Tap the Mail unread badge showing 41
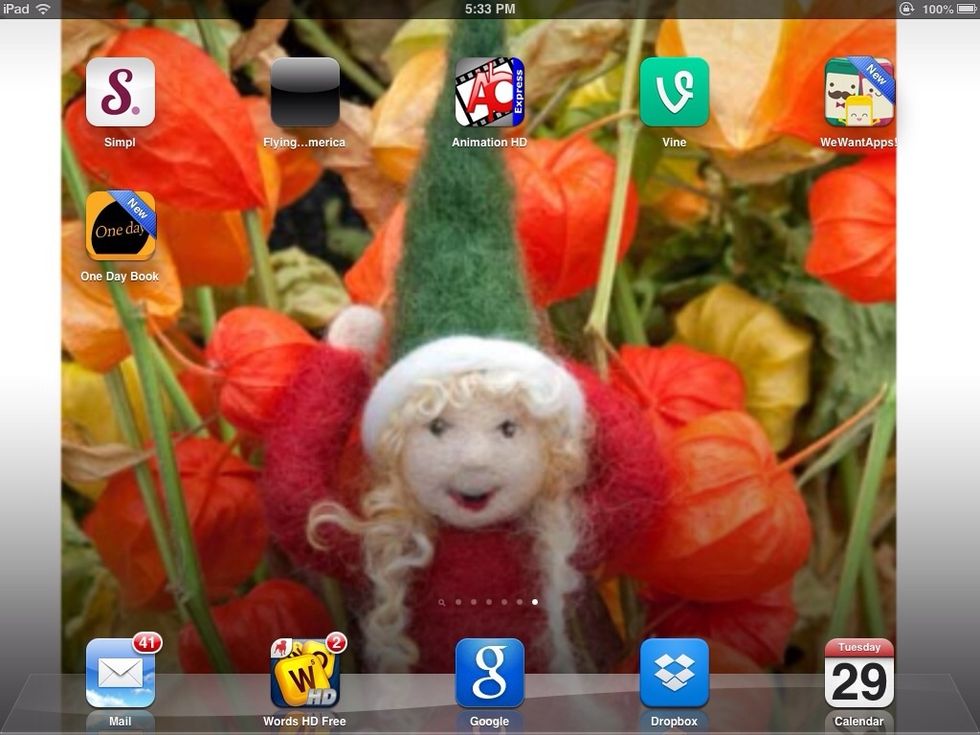 pyautogui.click(x=147, y=643)
